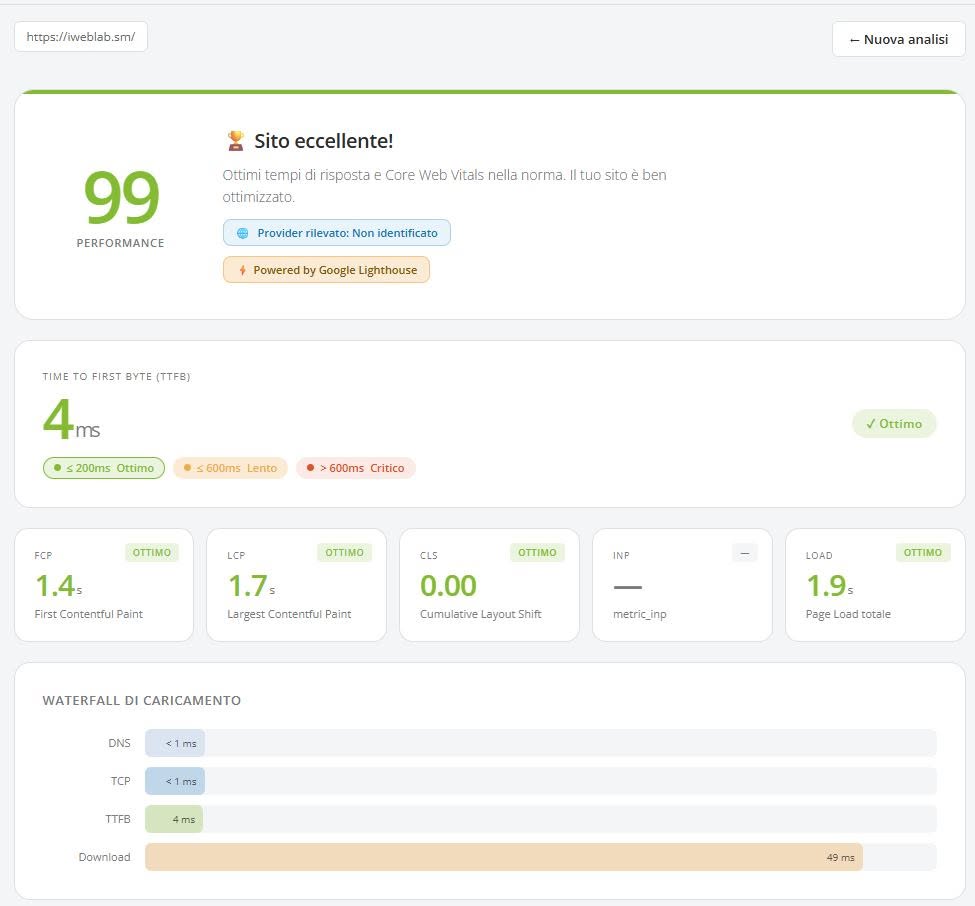The image size is (975, 906).
Task: Click the 99 performance score
Action: point(122,197)
